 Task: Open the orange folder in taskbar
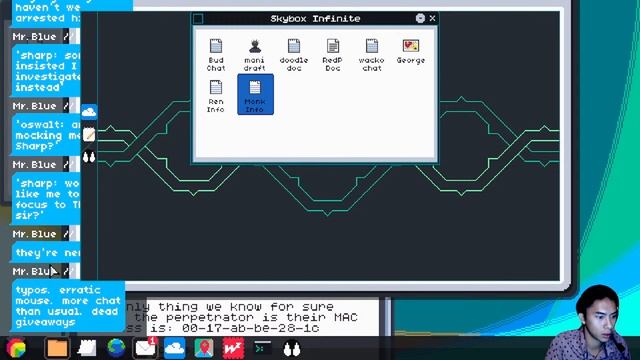[57, 348]
